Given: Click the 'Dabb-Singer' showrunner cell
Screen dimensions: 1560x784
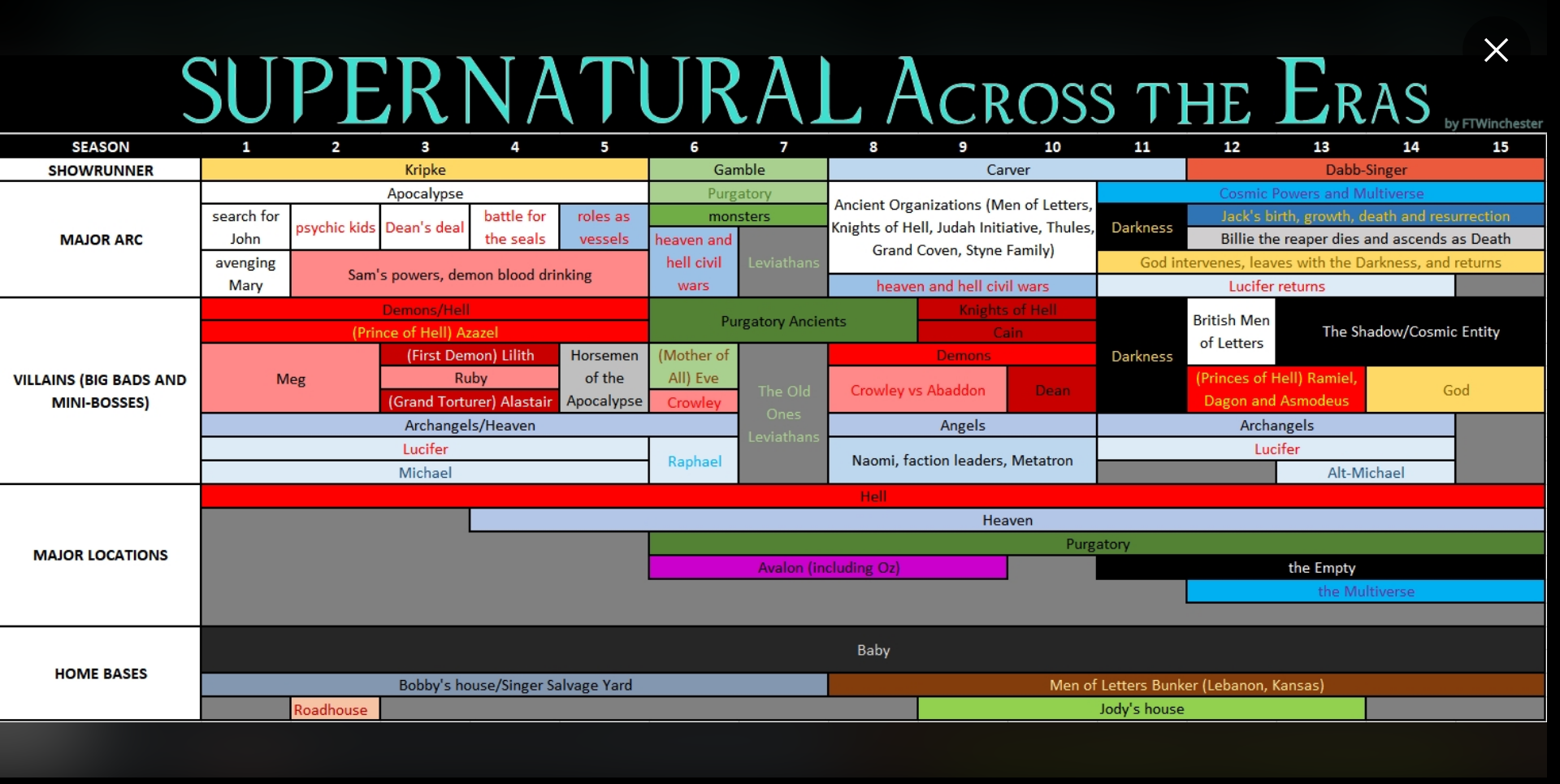Looking at the screenshot, I should point(1366,170).
